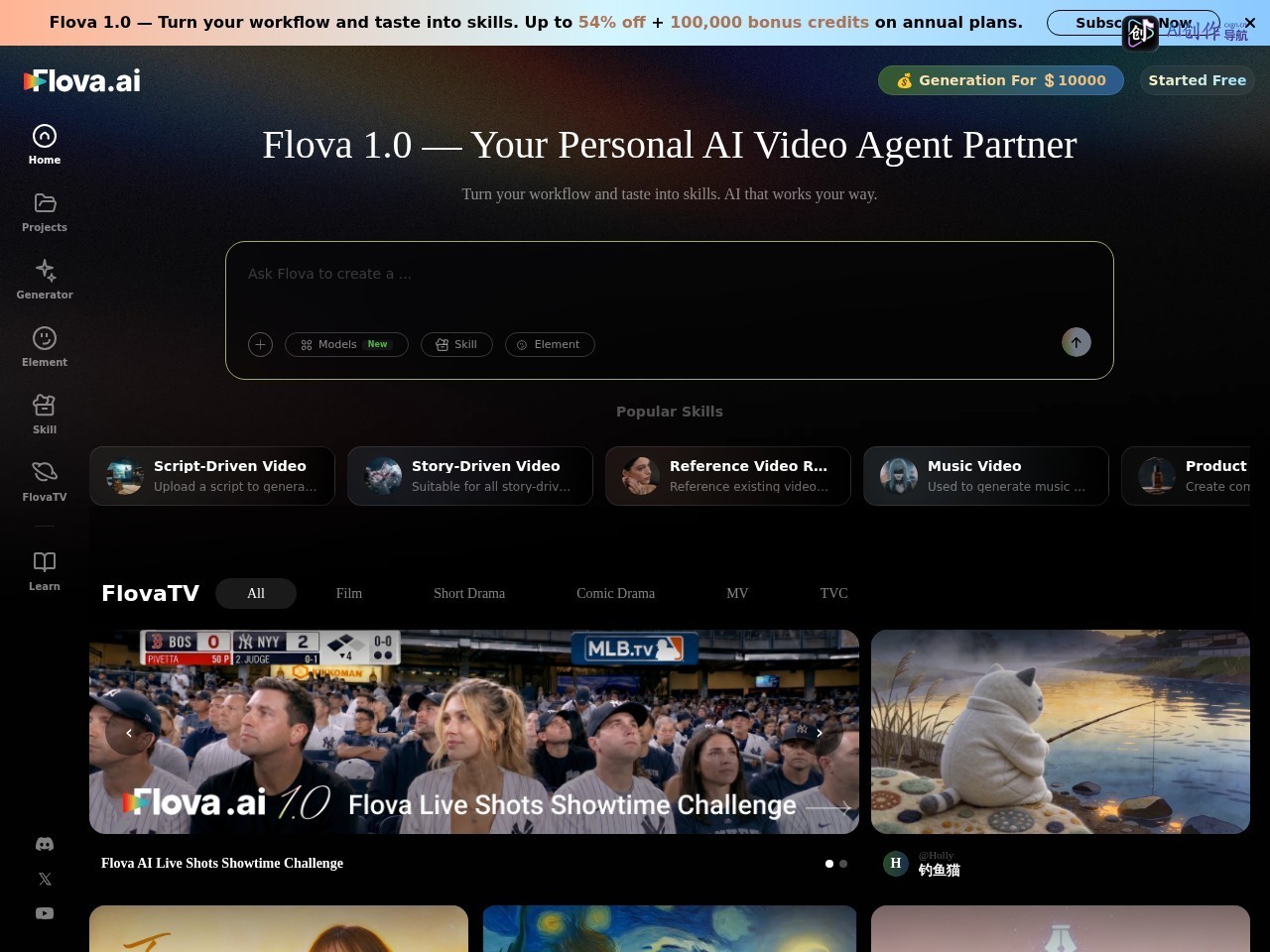
Task: Click the plus attachment icon in prompt box
Action: pyautogui.click(x=260, y=344)
